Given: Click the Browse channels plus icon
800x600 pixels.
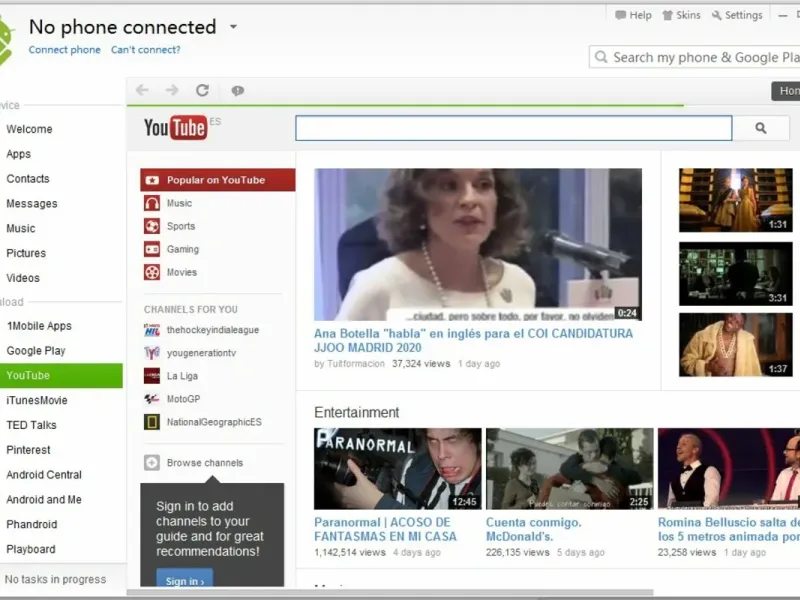Looking at the screenshot, I should 152,463.
